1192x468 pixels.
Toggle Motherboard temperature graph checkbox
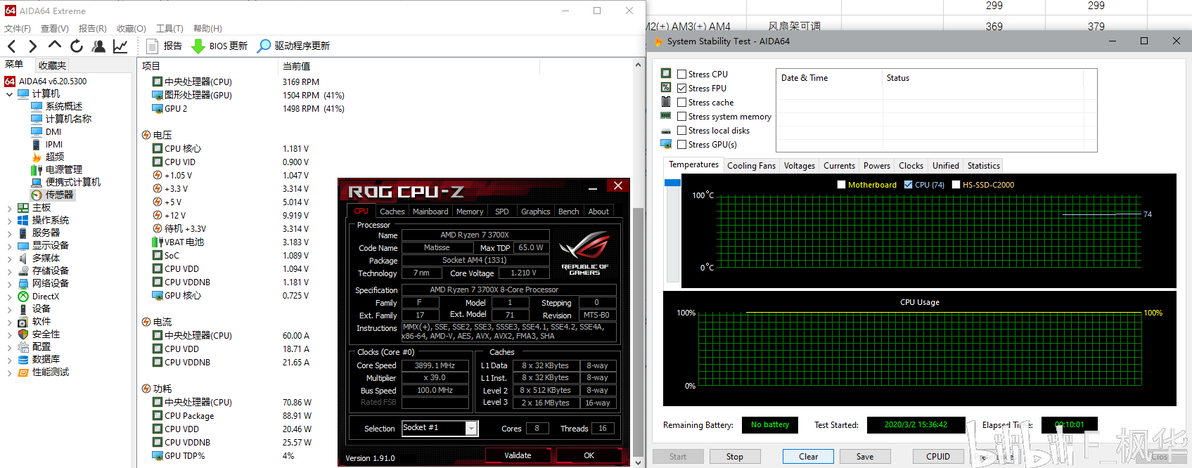(x=842, y=185)
